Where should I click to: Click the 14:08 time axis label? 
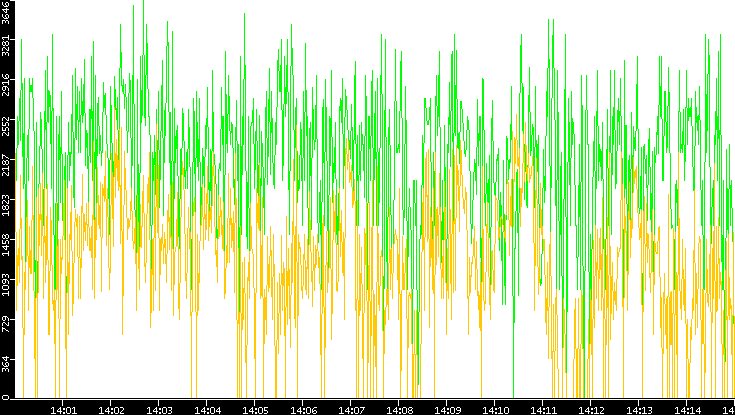coord(399,410)
